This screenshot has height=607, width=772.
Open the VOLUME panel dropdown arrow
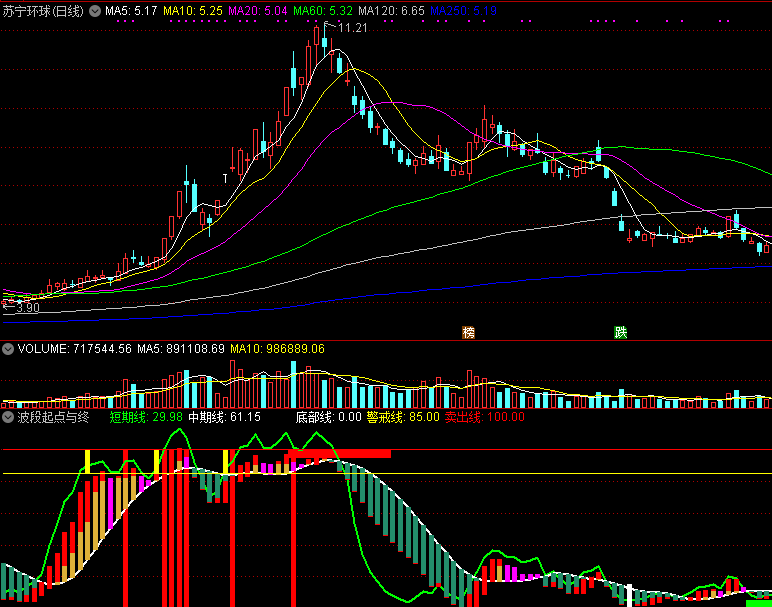8,349
